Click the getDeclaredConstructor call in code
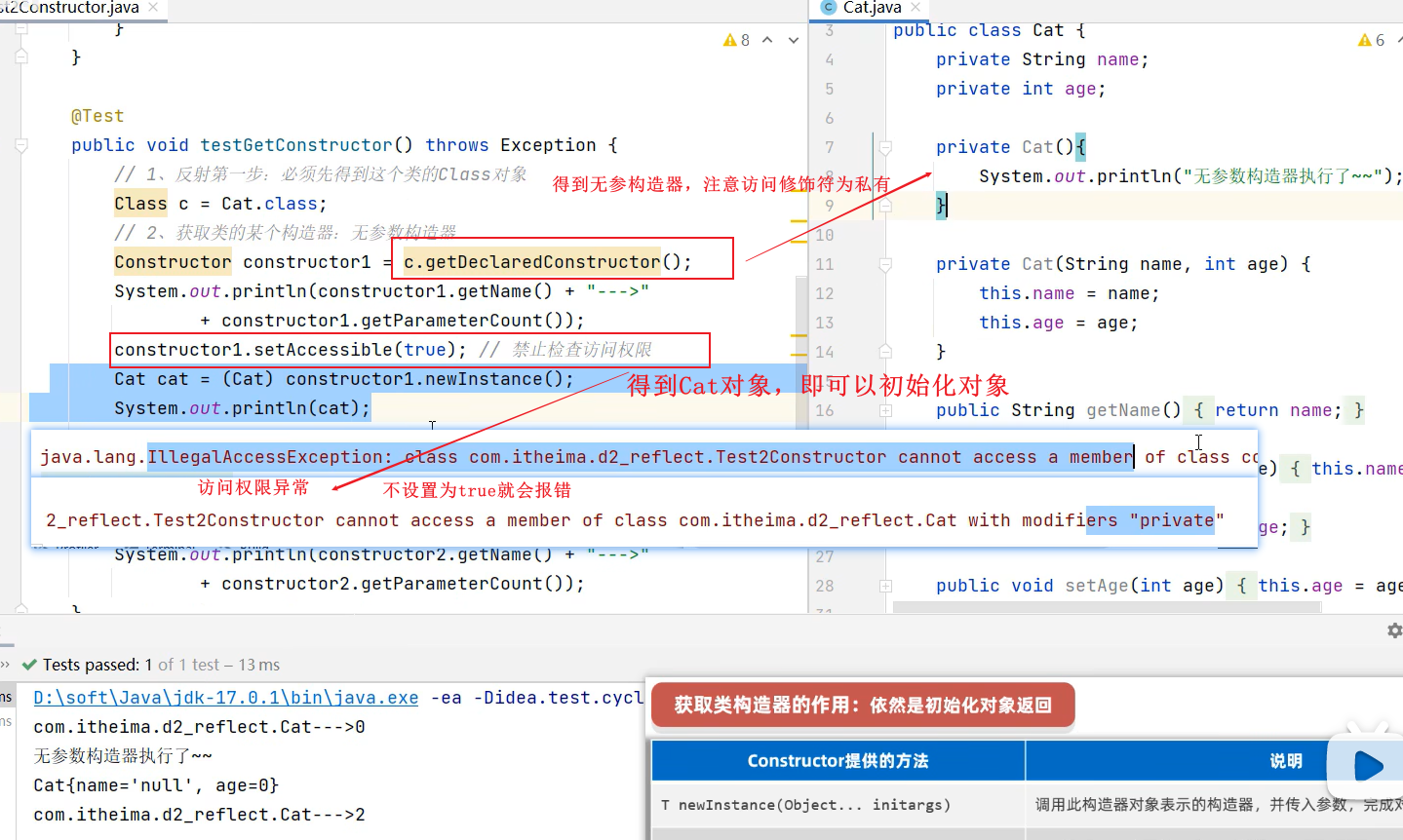This screenshot has width=1403, height=840. [x=548, y=262]
